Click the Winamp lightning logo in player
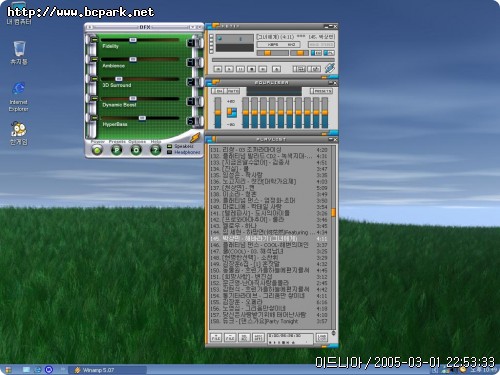Screen dimensions: 500x375 pos(329,68)
